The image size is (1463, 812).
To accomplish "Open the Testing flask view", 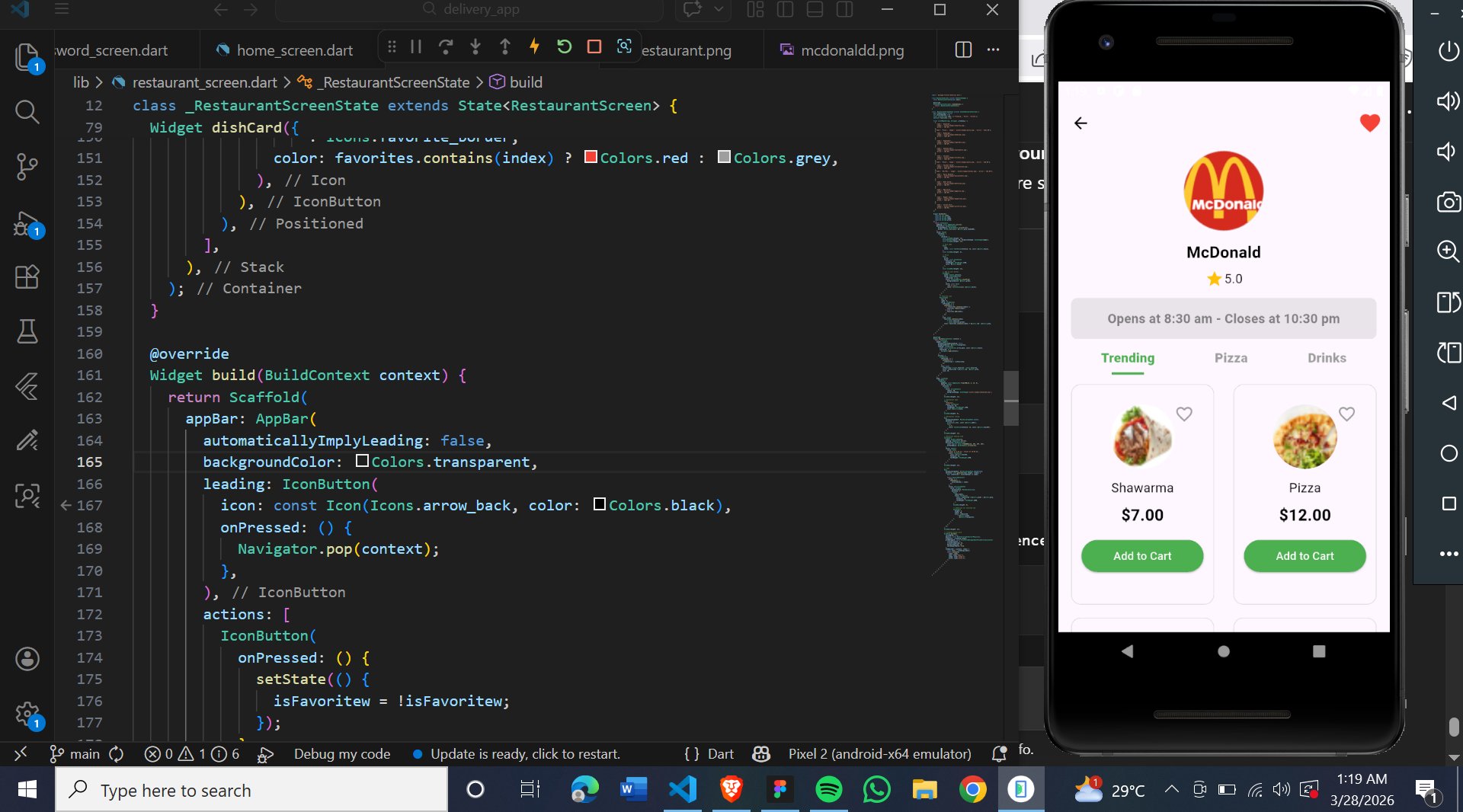I will (27, 331).
